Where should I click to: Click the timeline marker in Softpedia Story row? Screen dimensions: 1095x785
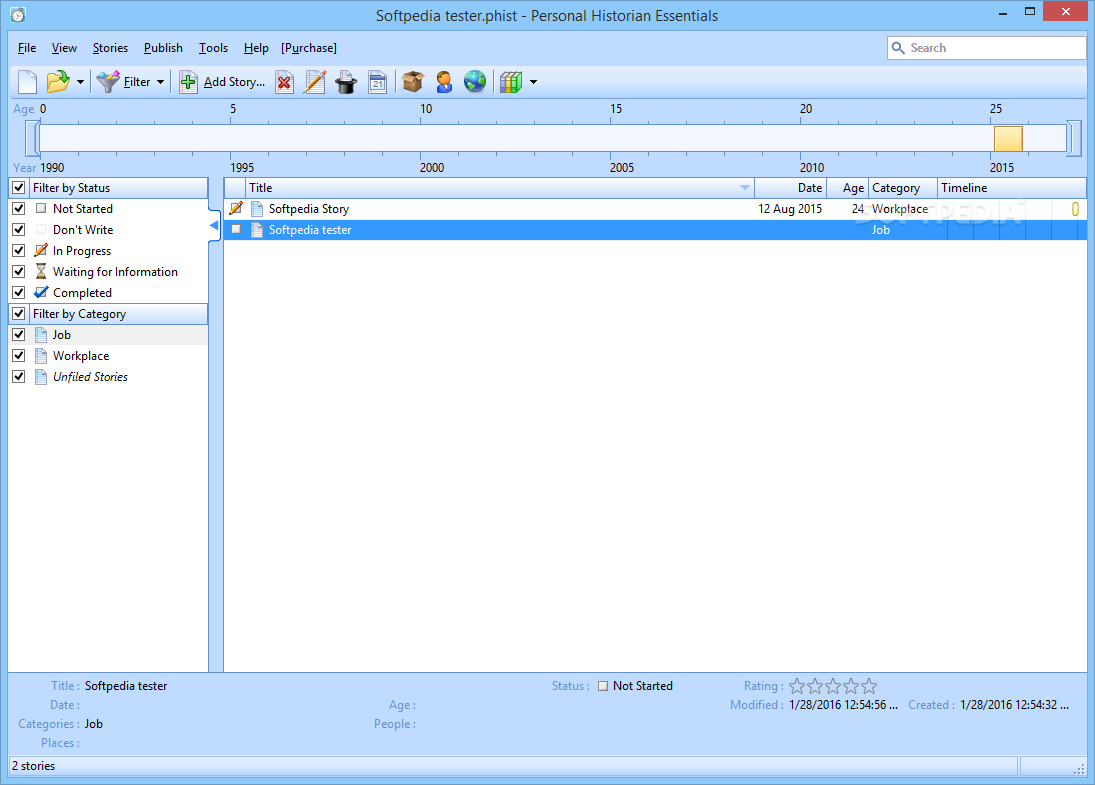click(1075, 209)
